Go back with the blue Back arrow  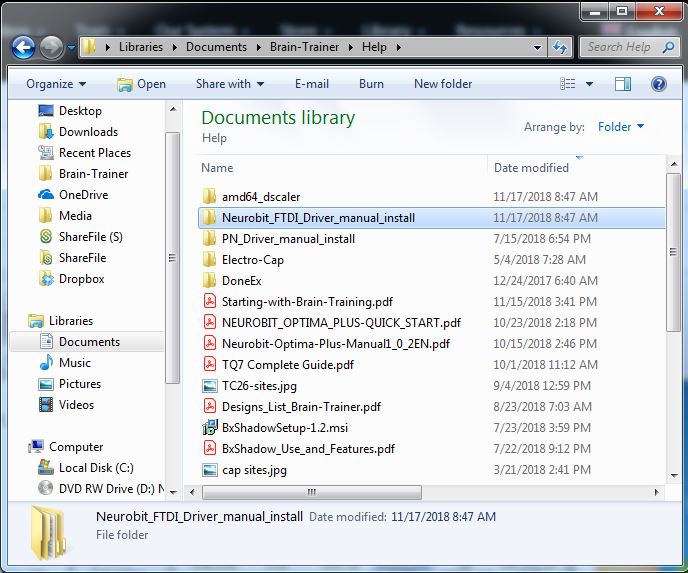point(23,47)
